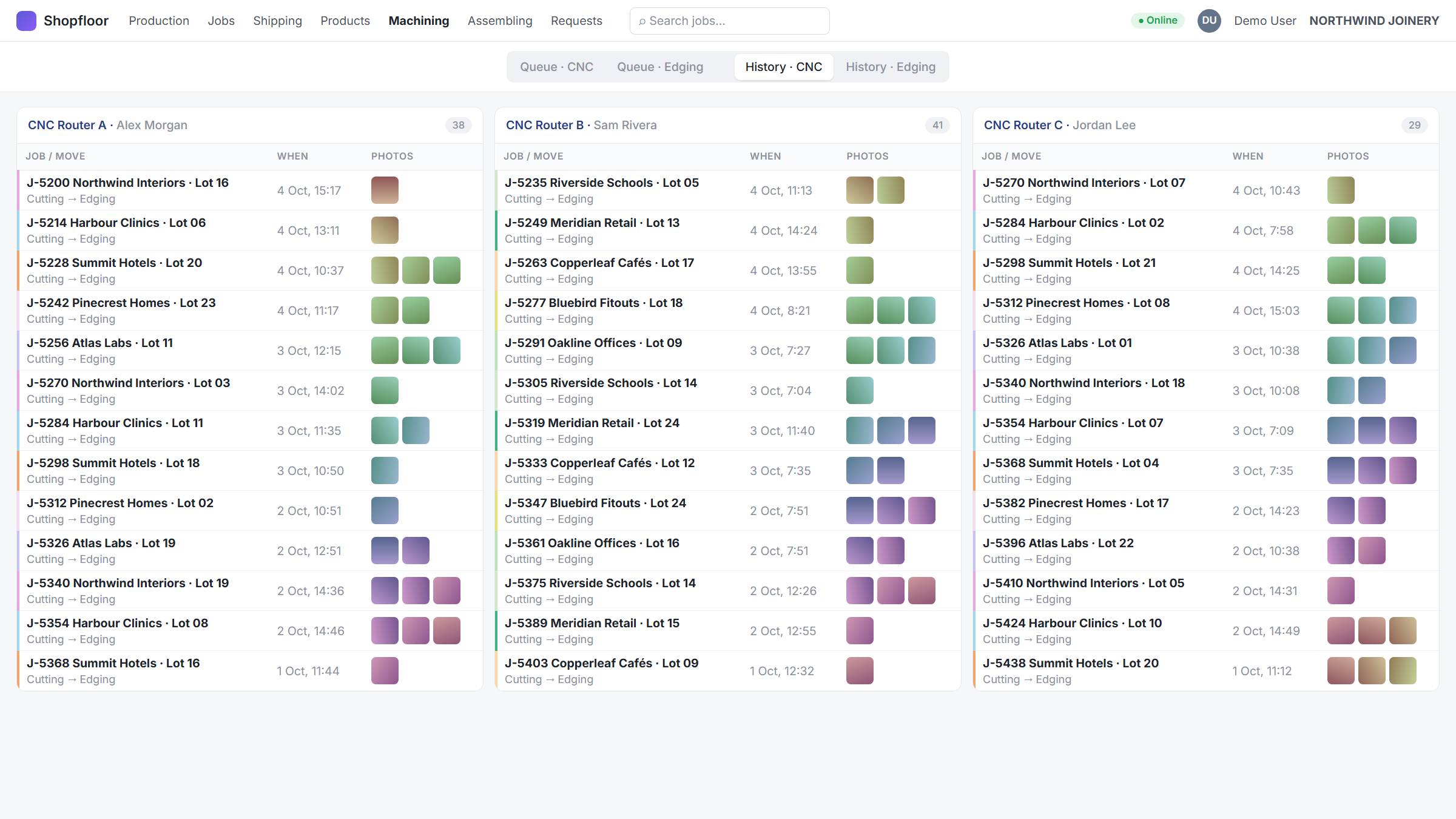Open third photo of J-5256 Atlas Labs Lot 11
The height and width of the screenshot is (819, 1456).
(447, 351)
